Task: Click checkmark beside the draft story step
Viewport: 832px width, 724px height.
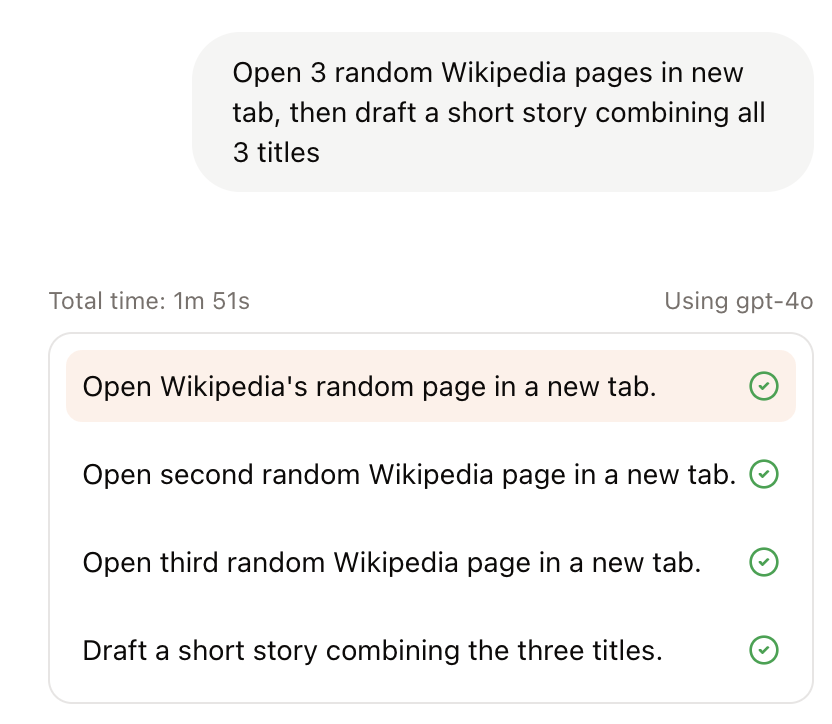Action: (x=764, y=651)
